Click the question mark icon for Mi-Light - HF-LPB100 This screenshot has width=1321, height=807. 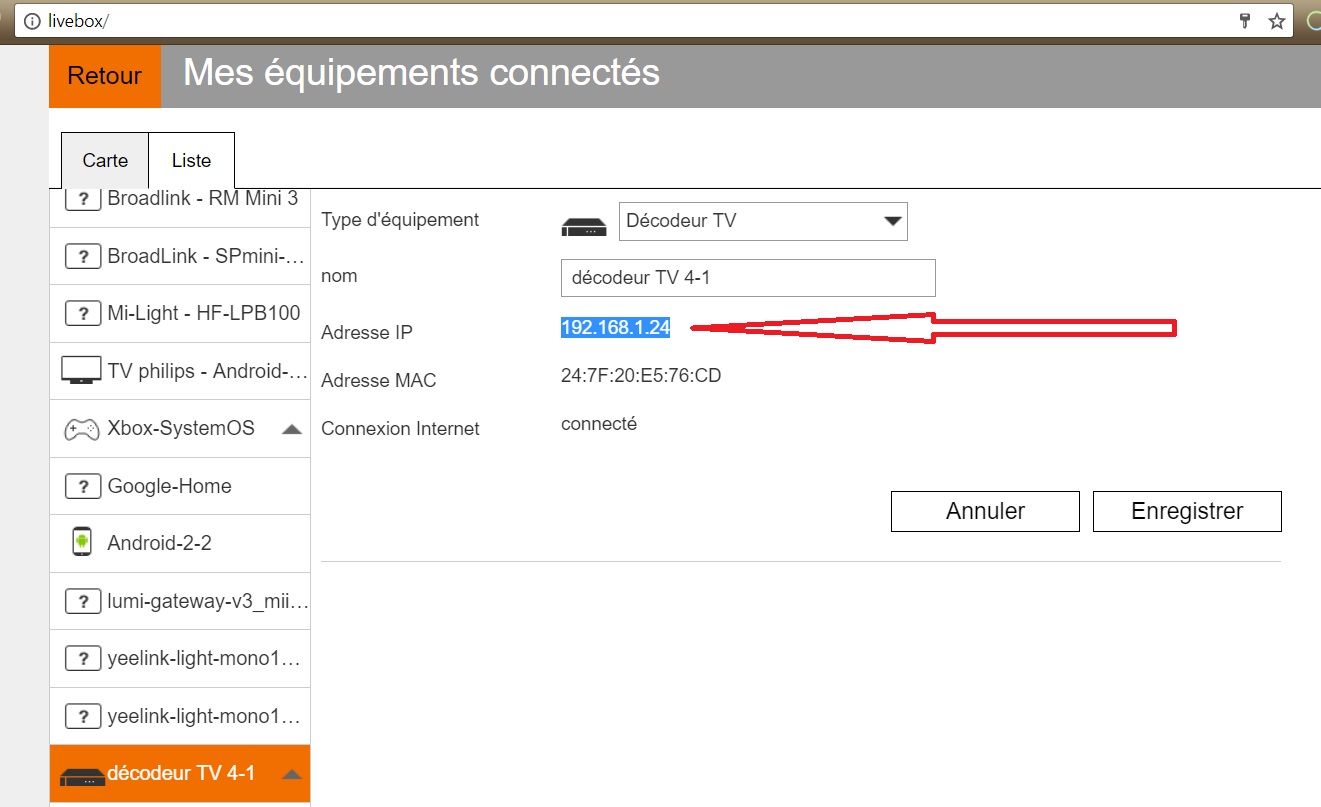(84, 313)
